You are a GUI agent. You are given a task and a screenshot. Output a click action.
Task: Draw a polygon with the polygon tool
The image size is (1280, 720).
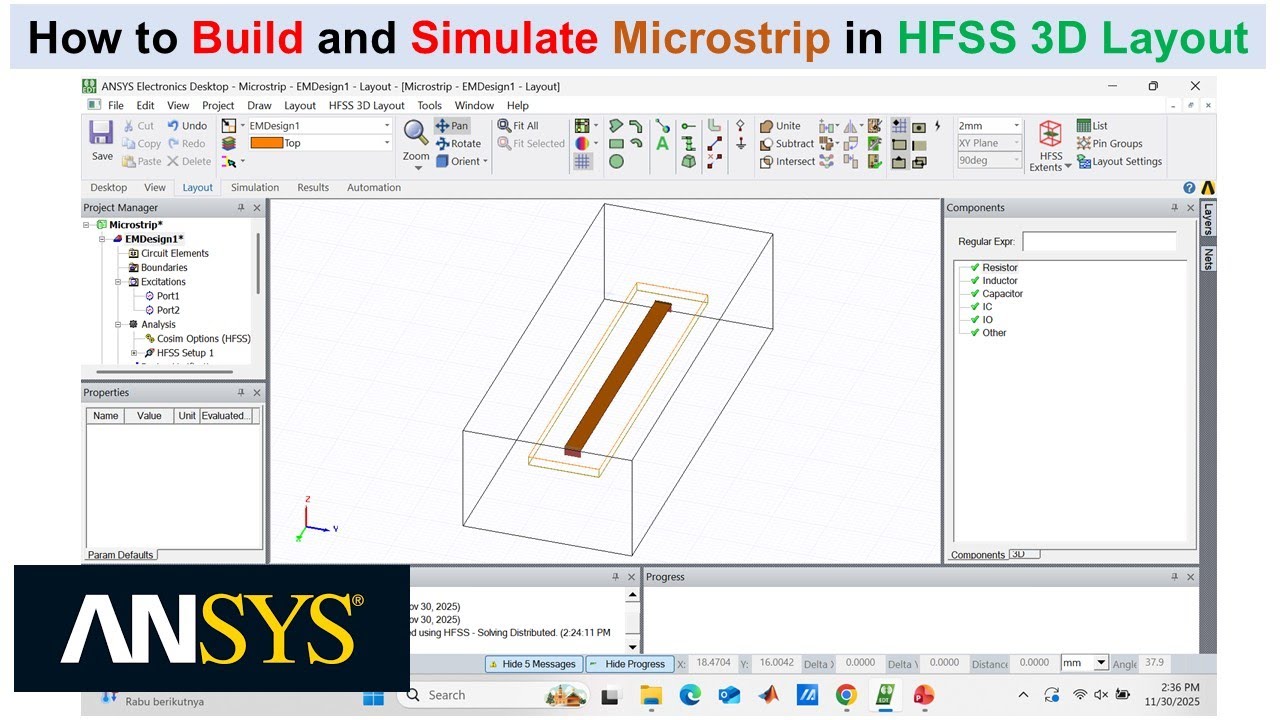[x=616, y=126]
